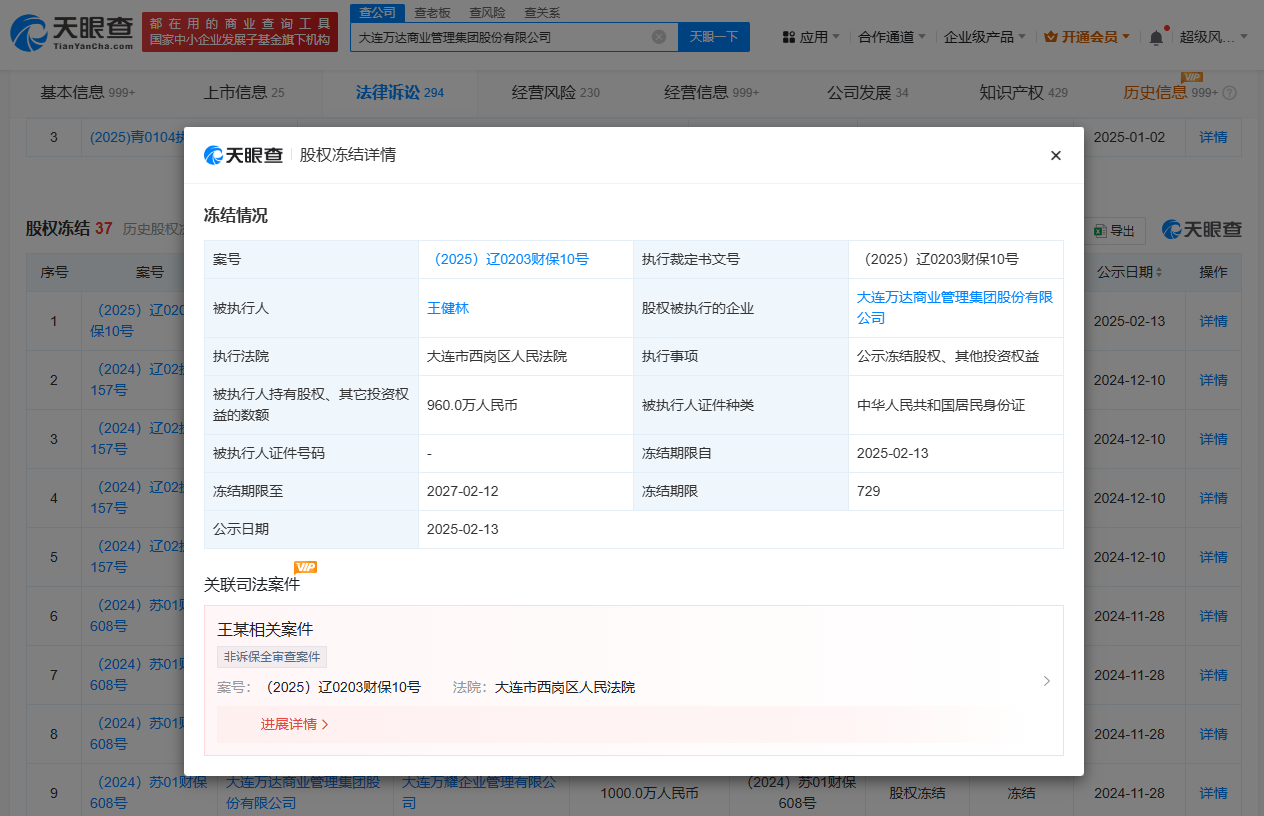
Task: Open 详情 for row 9
Action: click(x=1213, y=793)
